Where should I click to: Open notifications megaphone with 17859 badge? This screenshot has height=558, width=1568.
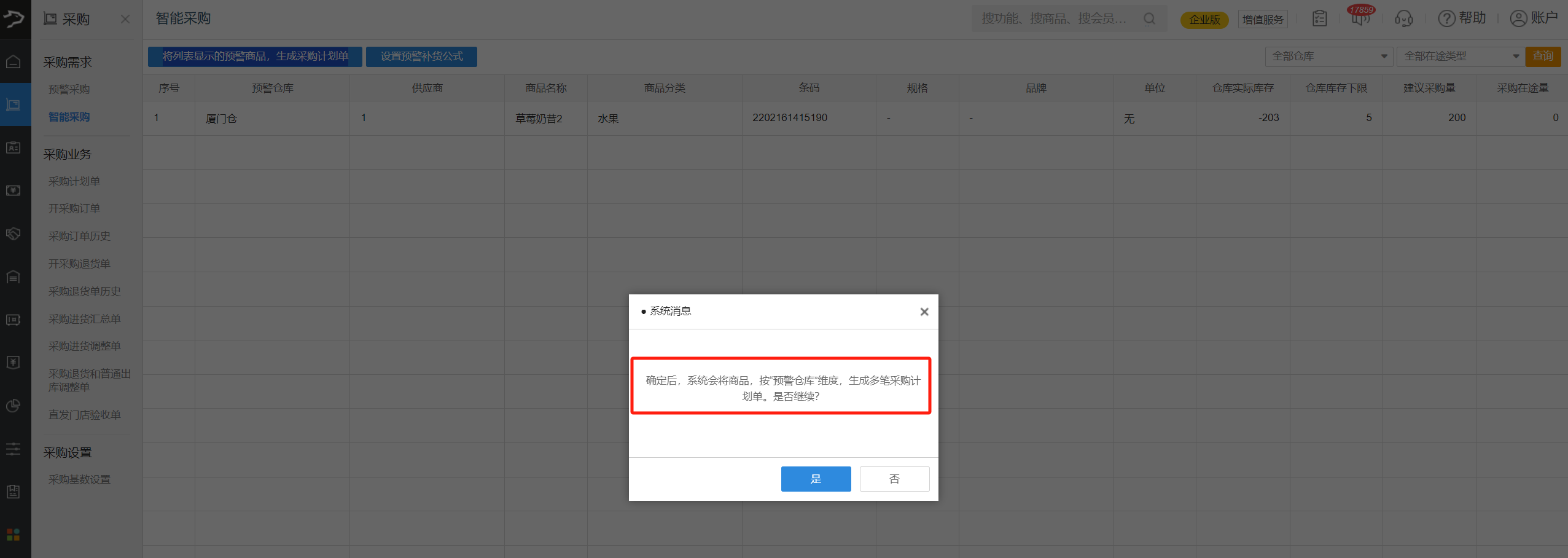click(1360, 18)
